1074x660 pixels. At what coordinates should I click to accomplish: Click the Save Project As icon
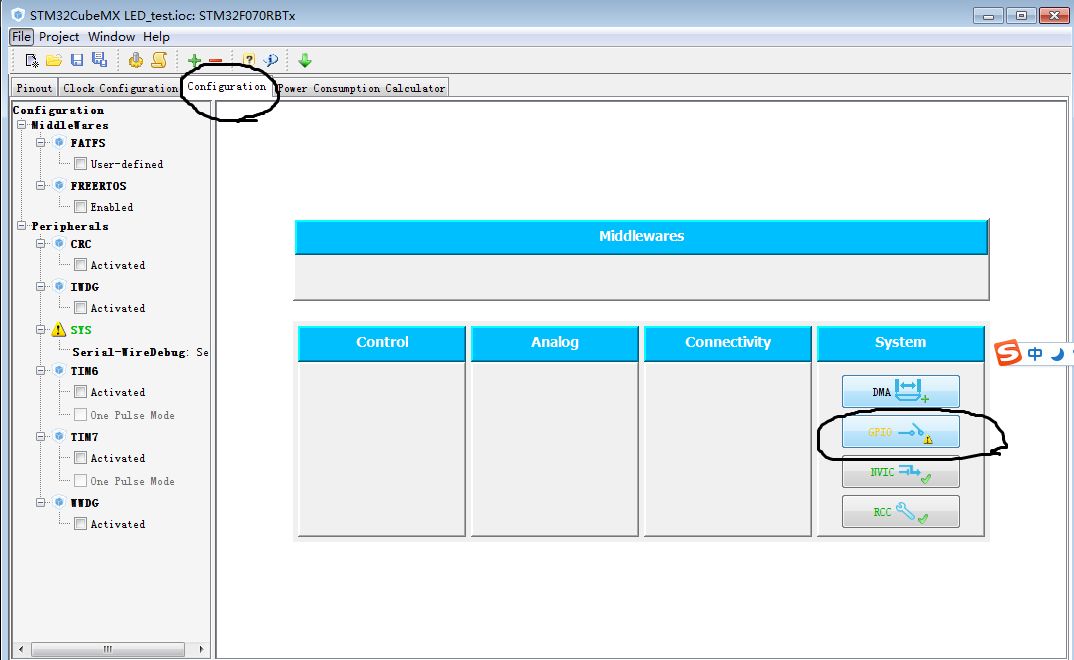click(x=99, y=60)
